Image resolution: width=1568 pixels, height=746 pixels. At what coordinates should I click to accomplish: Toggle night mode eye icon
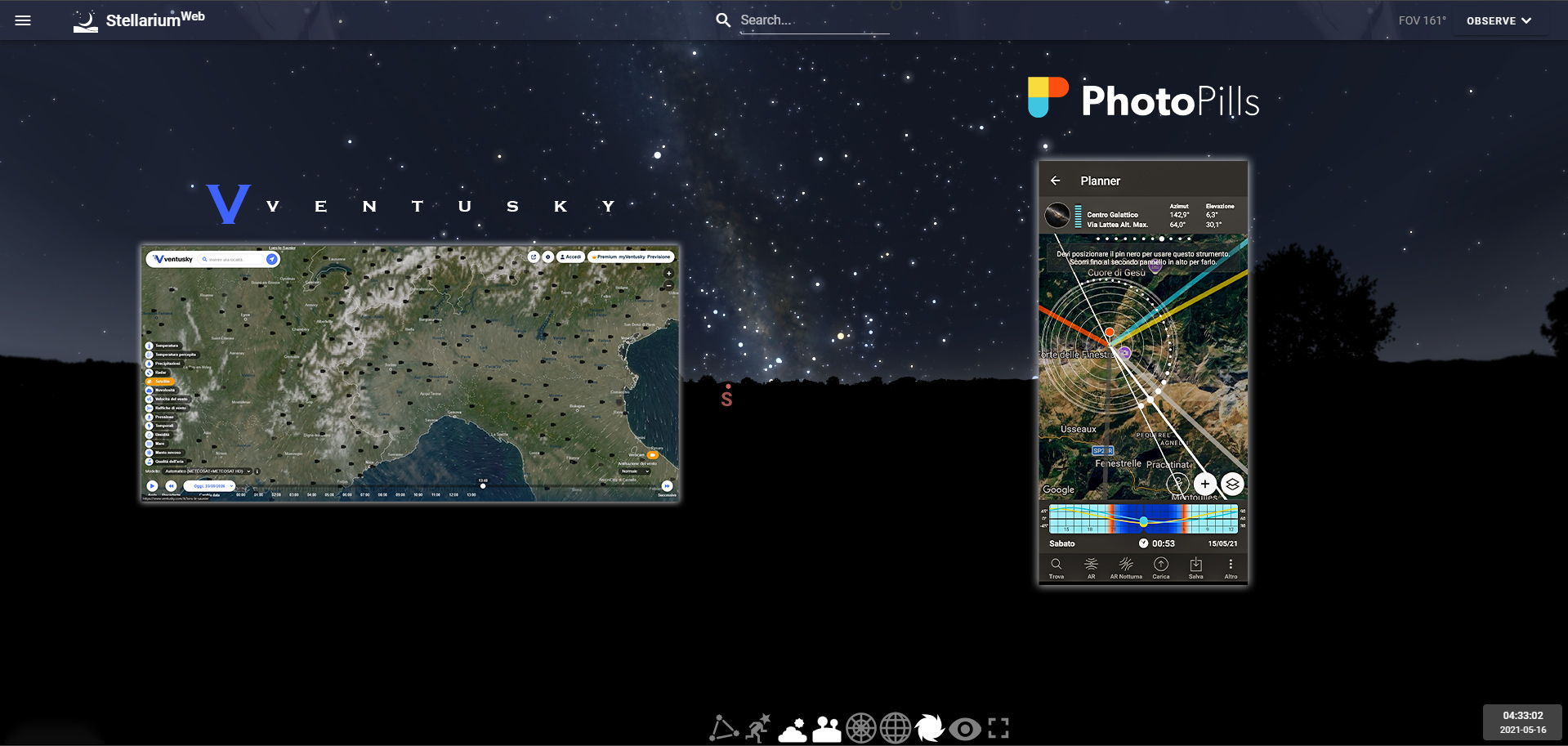pyautogui.click(x=965, y=728)
